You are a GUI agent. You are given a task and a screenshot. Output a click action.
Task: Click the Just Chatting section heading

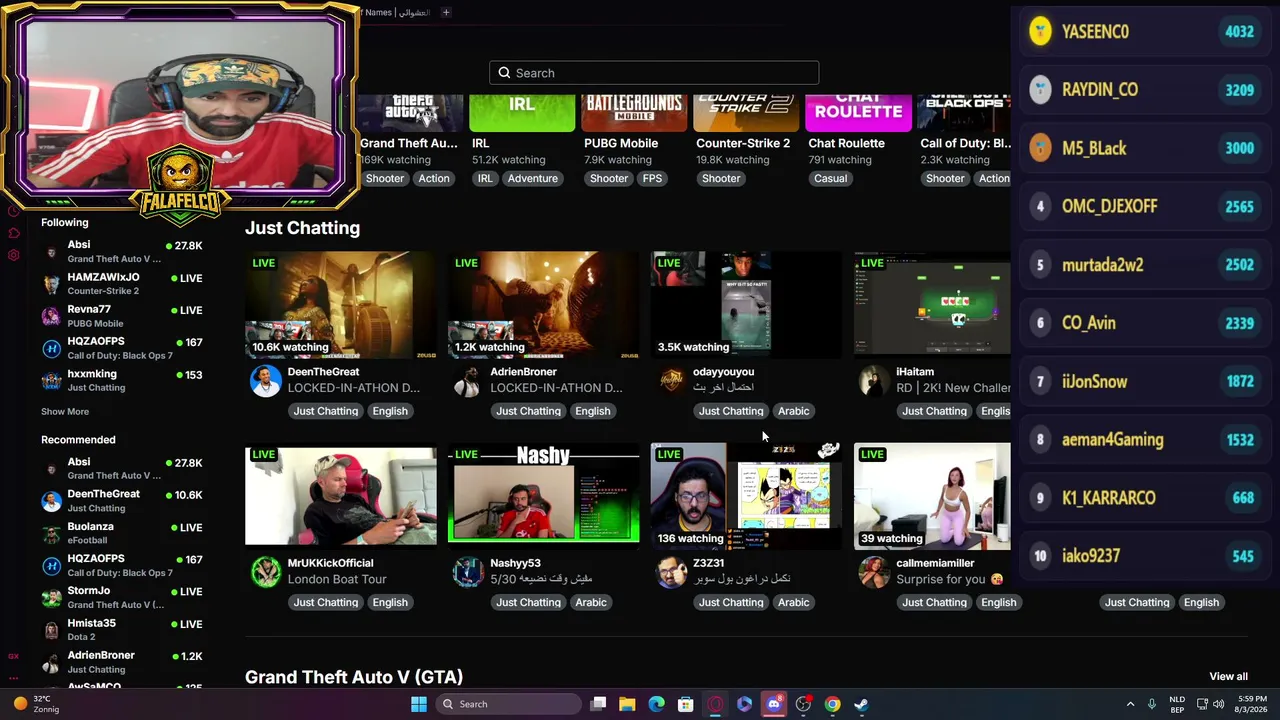click(x=302, y=228)
